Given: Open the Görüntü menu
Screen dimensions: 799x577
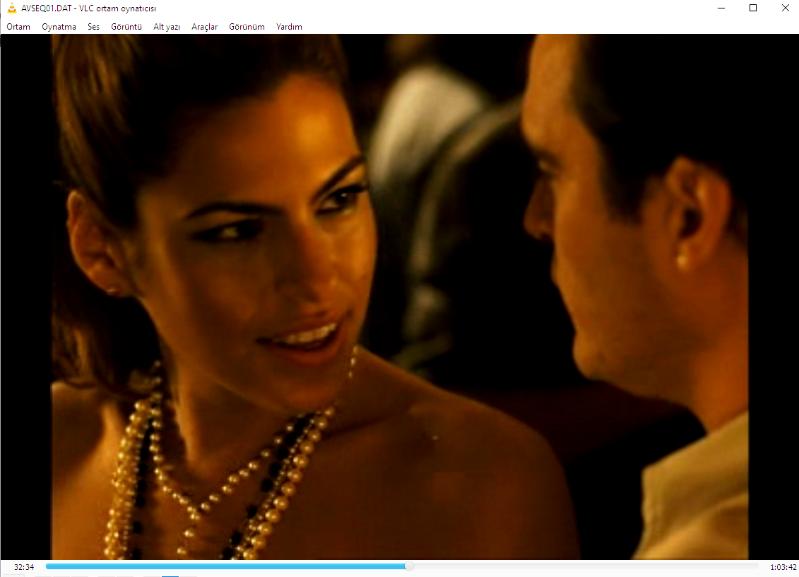Looking at the screenshot, I should [126, 27].
